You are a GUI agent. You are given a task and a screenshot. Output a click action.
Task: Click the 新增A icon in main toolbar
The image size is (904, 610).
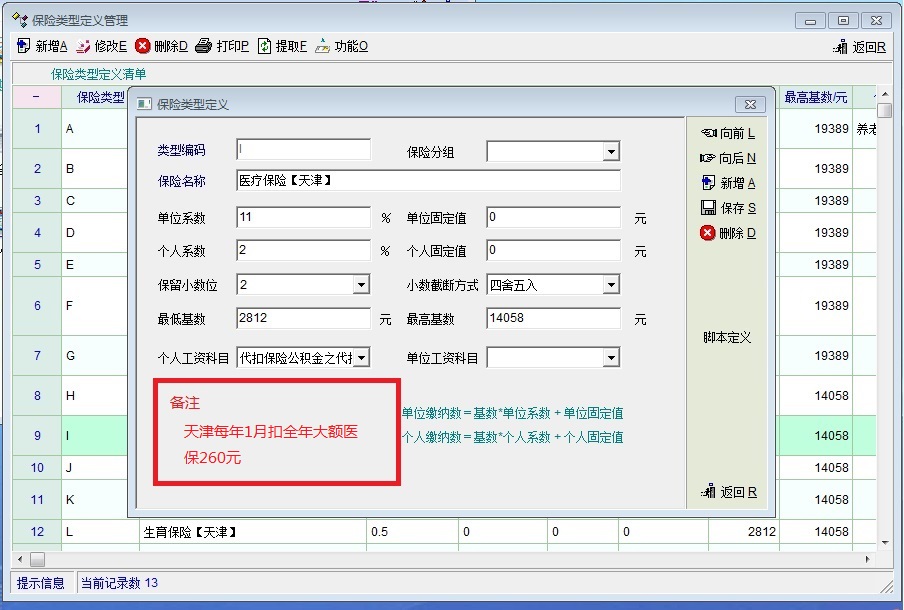(x=25, y=46)
